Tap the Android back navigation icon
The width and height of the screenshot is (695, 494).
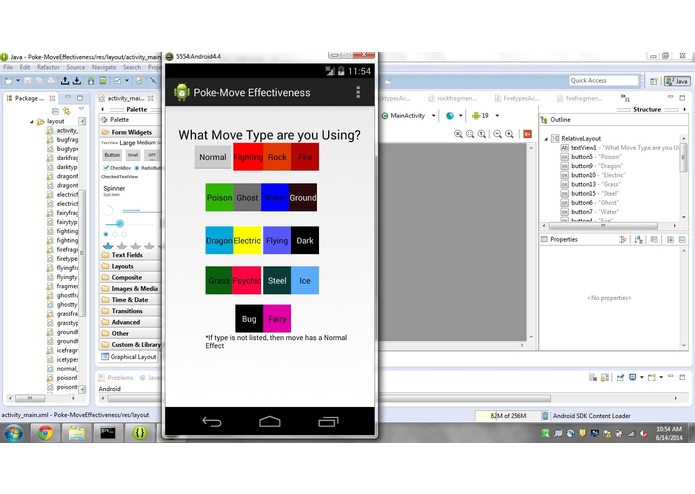pyautogui.click(x=212, y=422)
